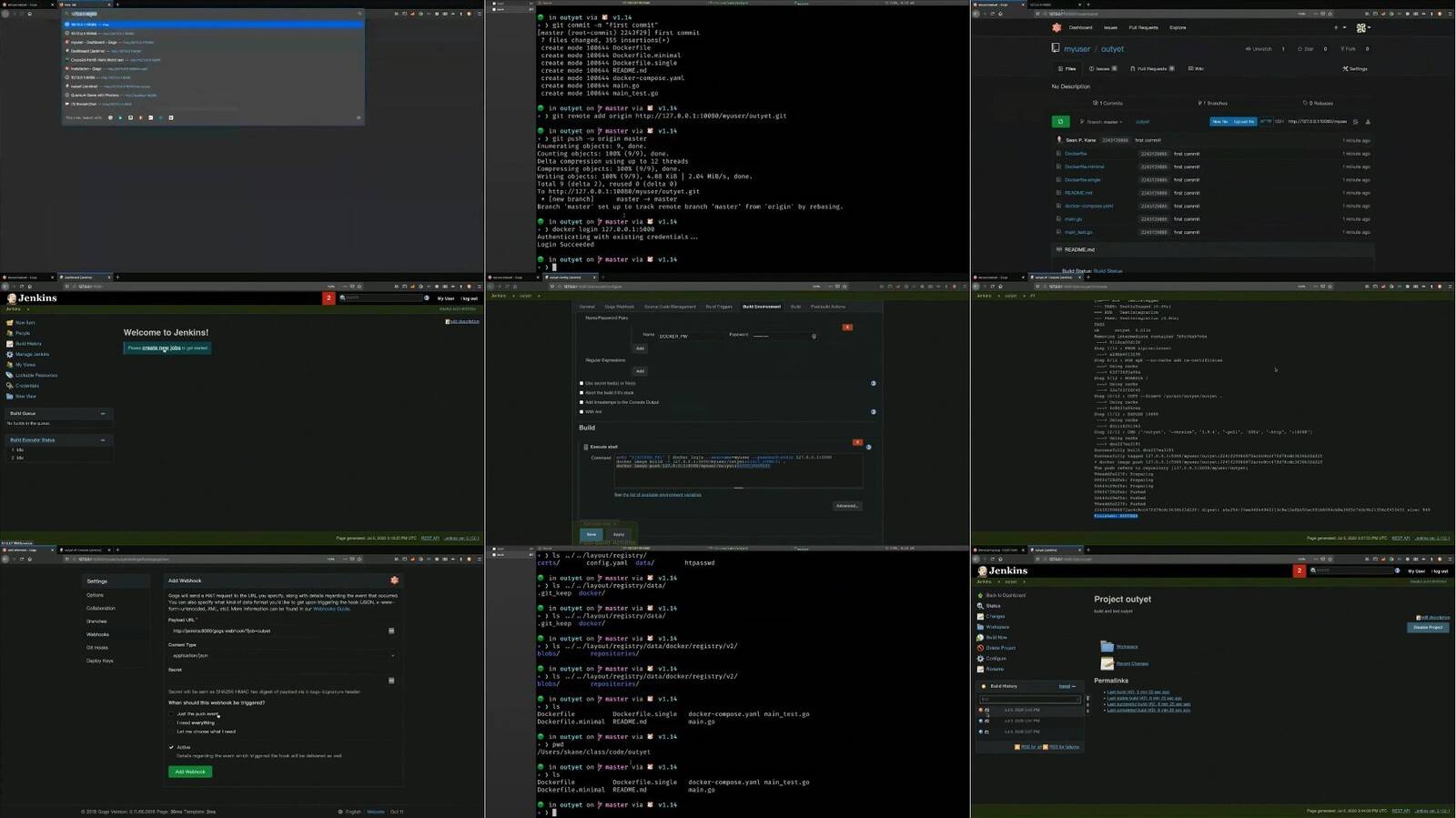Click Save button on Jenkins configure page
Viewport: 1456px width, 818px height.
591,534
